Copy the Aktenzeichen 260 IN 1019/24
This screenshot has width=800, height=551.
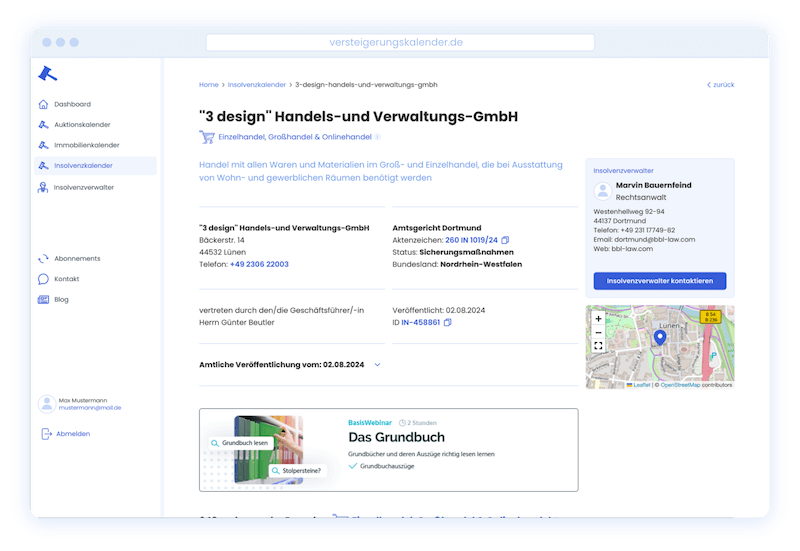pos(505,240)
